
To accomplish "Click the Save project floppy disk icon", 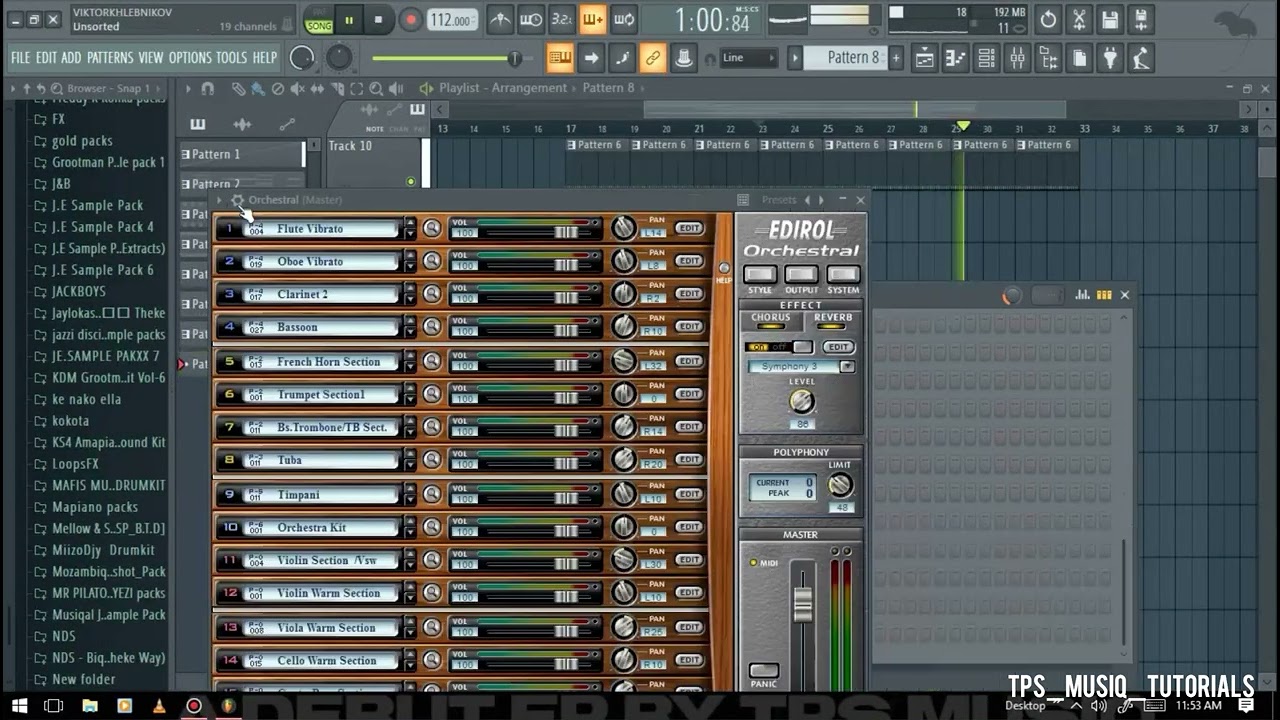I will point(1110,19).
